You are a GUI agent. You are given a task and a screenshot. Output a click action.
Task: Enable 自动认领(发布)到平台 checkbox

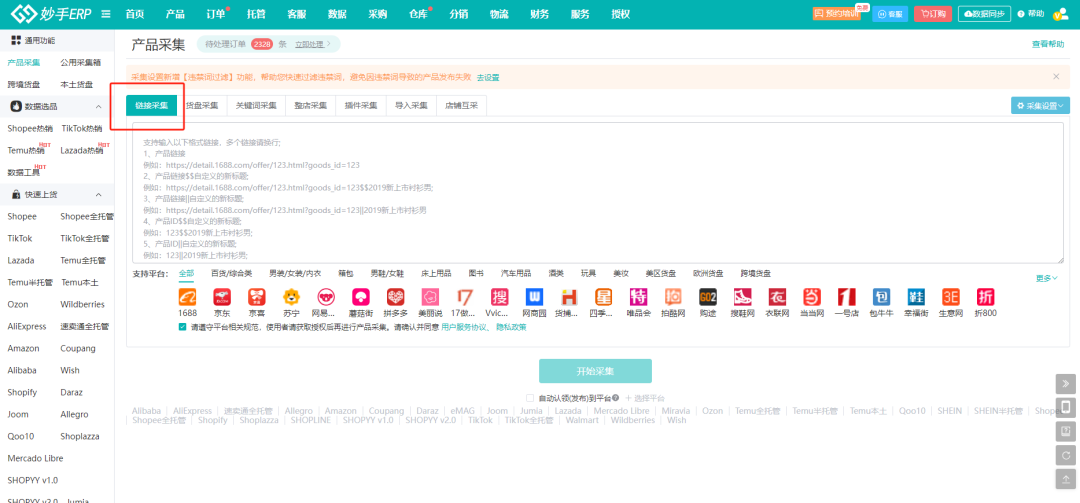coord(529,398)
